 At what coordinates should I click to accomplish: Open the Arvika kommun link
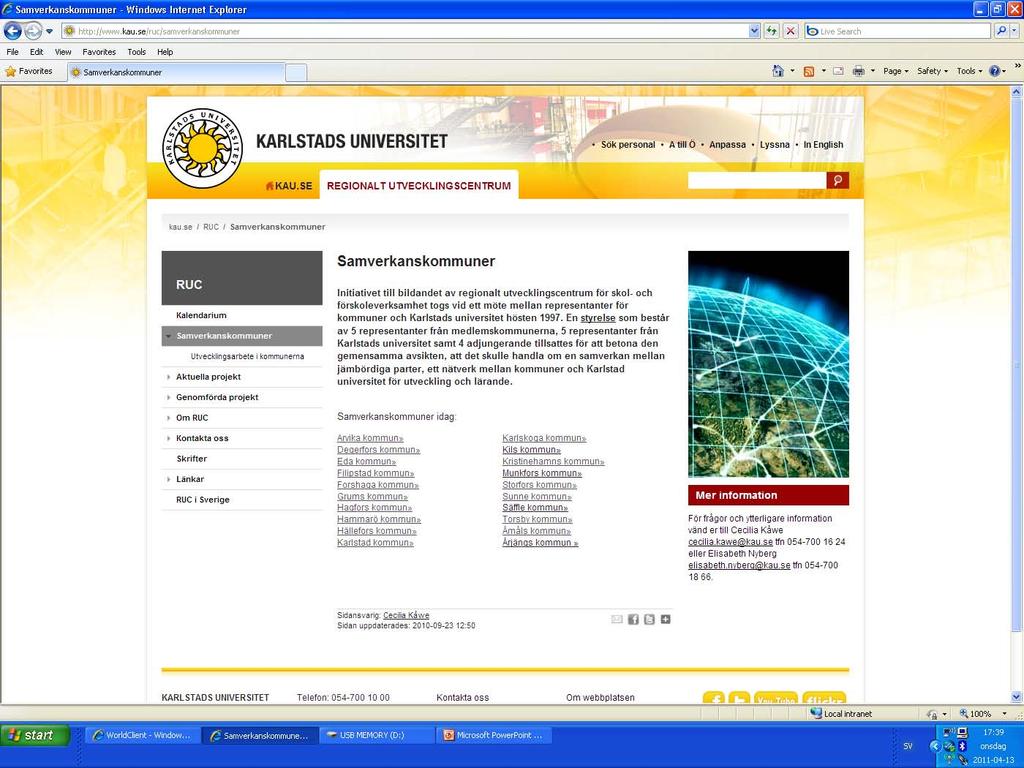click(x=370, y=438)
